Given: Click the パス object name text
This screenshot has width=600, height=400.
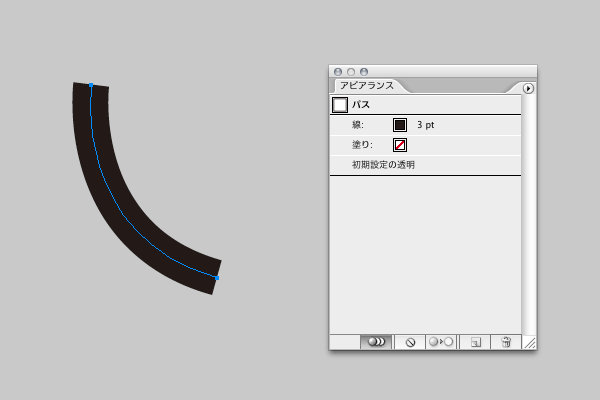Looking at the screenshot, I should (x=360, y=104).
